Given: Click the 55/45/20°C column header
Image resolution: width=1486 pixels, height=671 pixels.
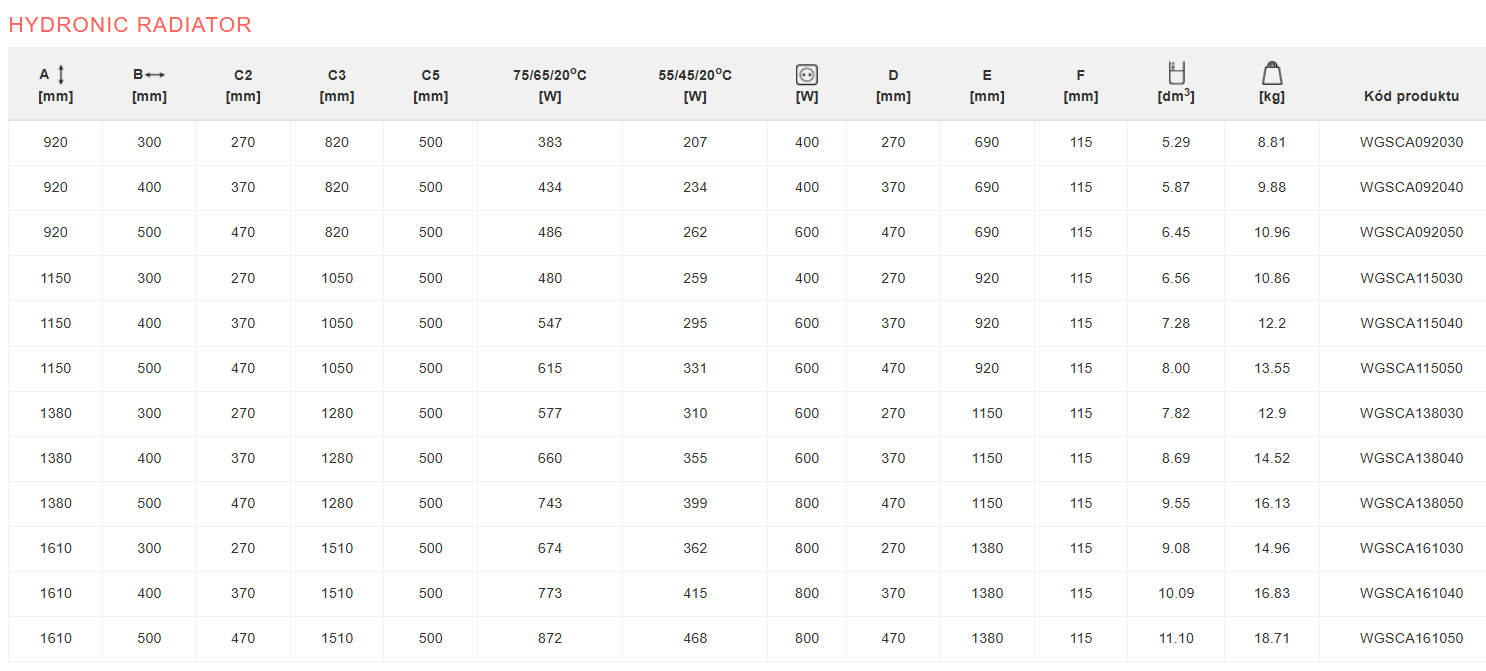Looking at the screenshot, I should click(695, 85).
